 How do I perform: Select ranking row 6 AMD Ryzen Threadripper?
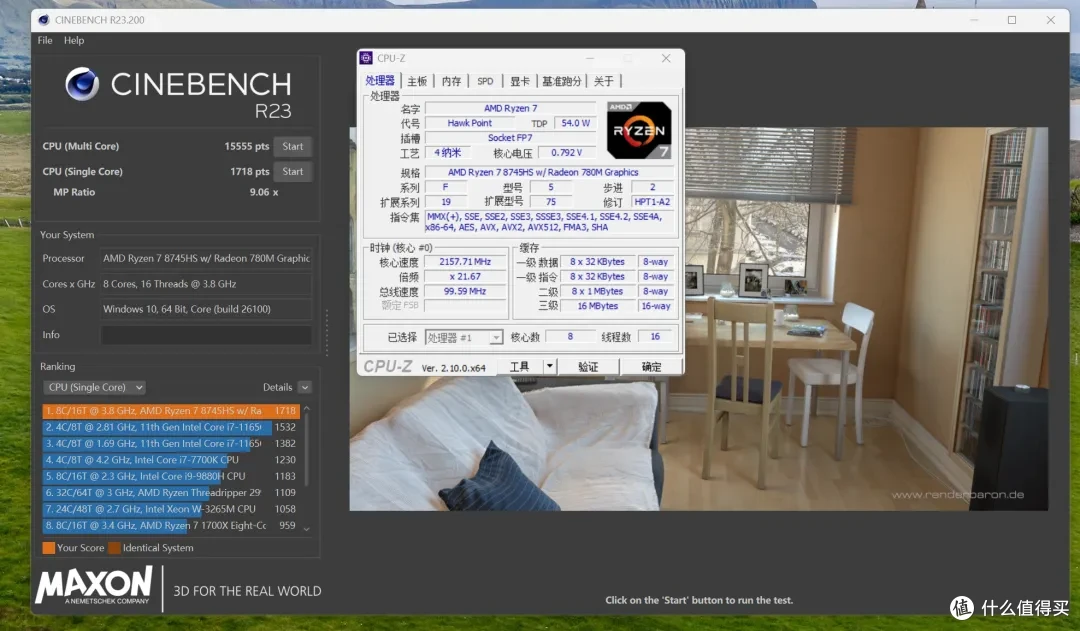(x=171, y=493)
